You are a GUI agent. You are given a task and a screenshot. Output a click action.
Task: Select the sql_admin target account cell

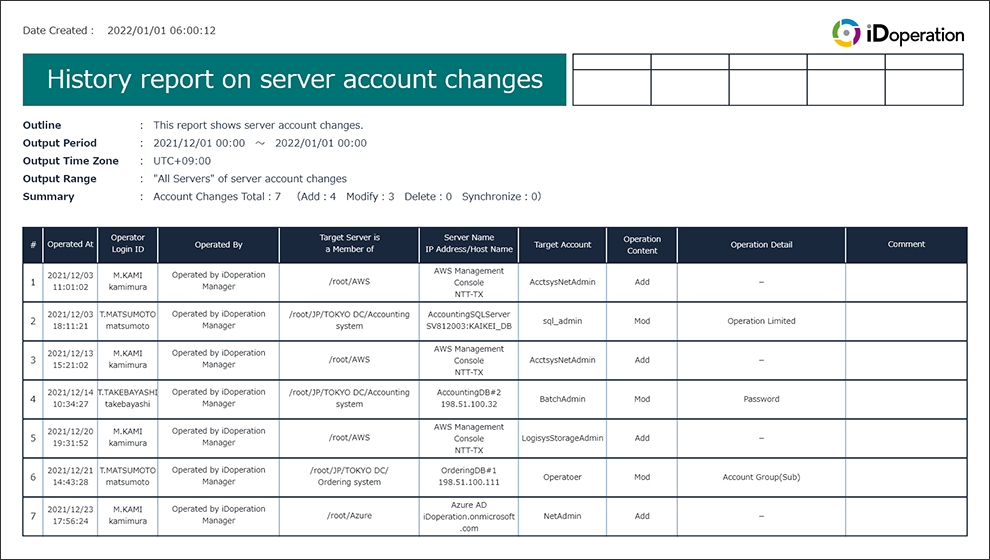[562, 321]
